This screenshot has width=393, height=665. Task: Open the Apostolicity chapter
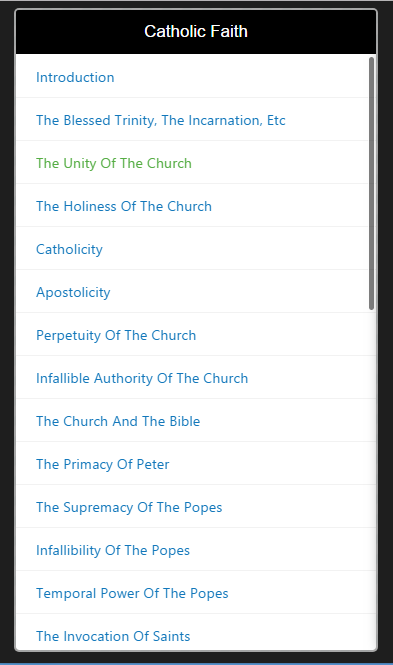tap(73, 292)
